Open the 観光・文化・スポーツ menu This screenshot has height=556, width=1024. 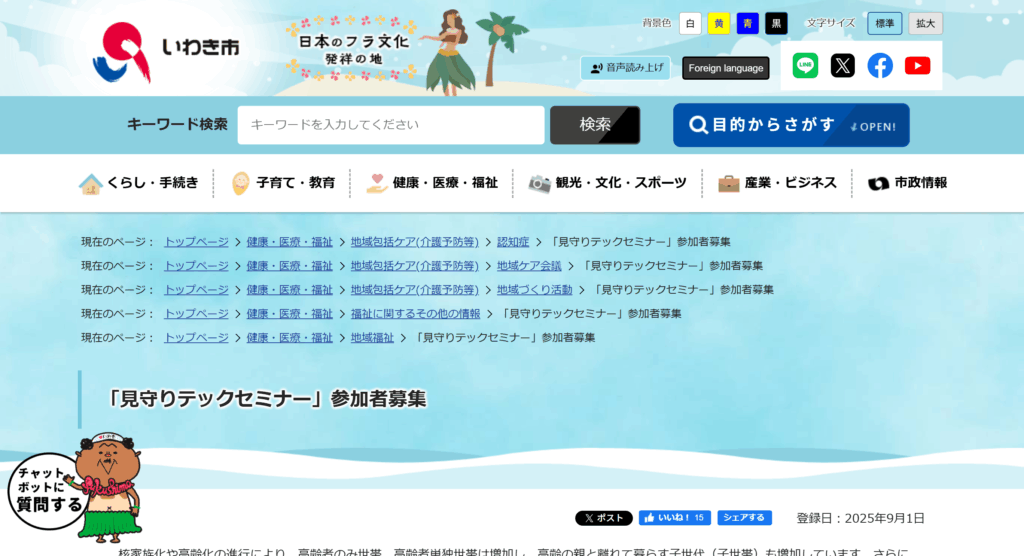(x=608, y=183)
